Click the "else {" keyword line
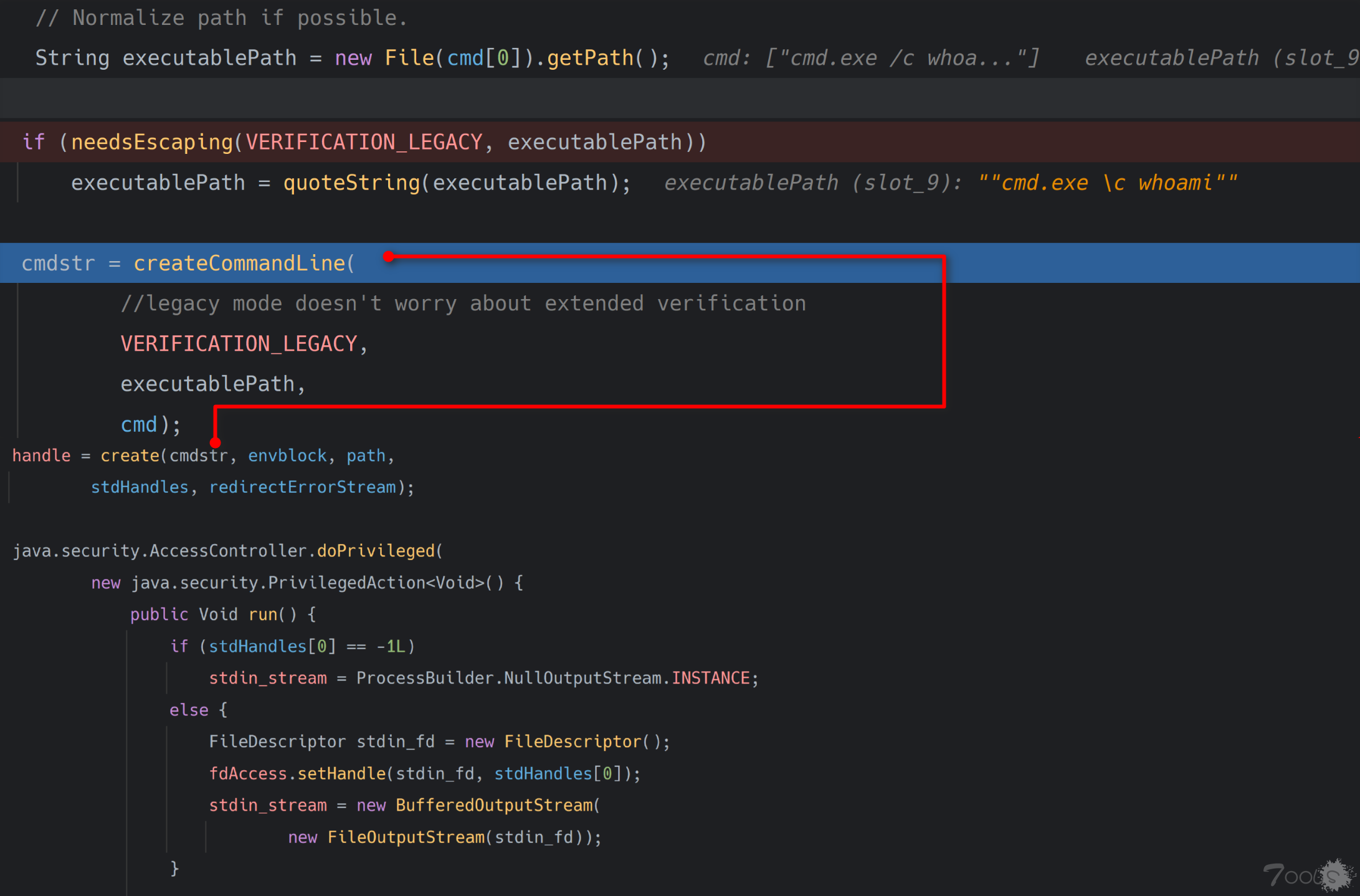Viewport: 1360px width, 896px height. tap(199, 710)
